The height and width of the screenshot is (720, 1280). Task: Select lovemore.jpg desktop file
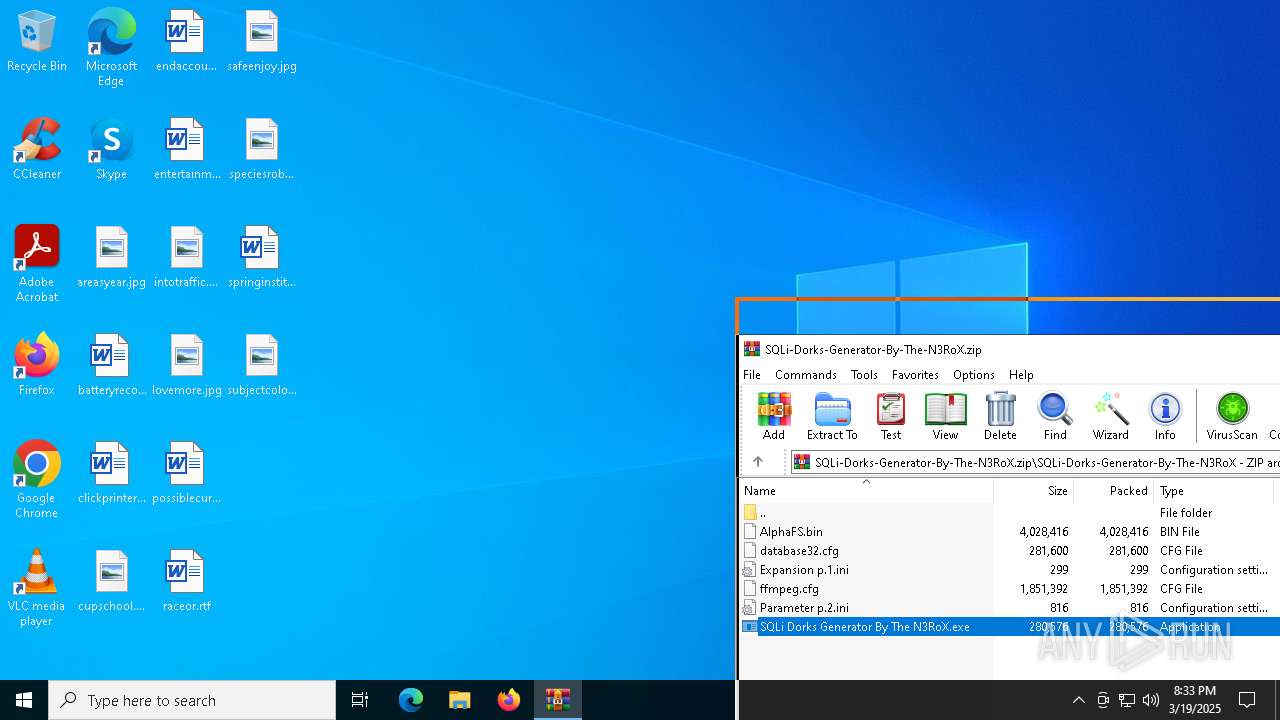pos(187,365)
